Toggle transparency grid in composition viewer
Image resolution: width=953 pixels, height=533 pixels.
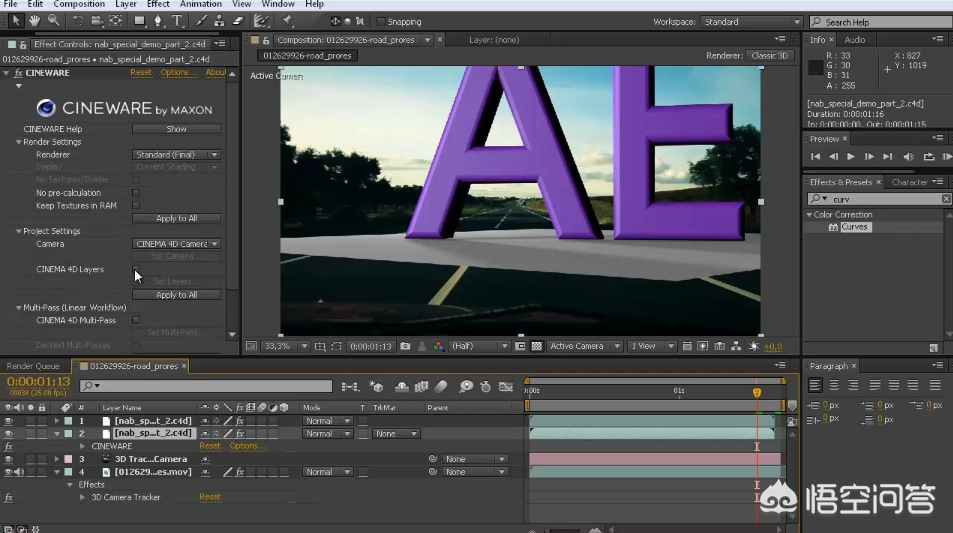tap(537, 346)
